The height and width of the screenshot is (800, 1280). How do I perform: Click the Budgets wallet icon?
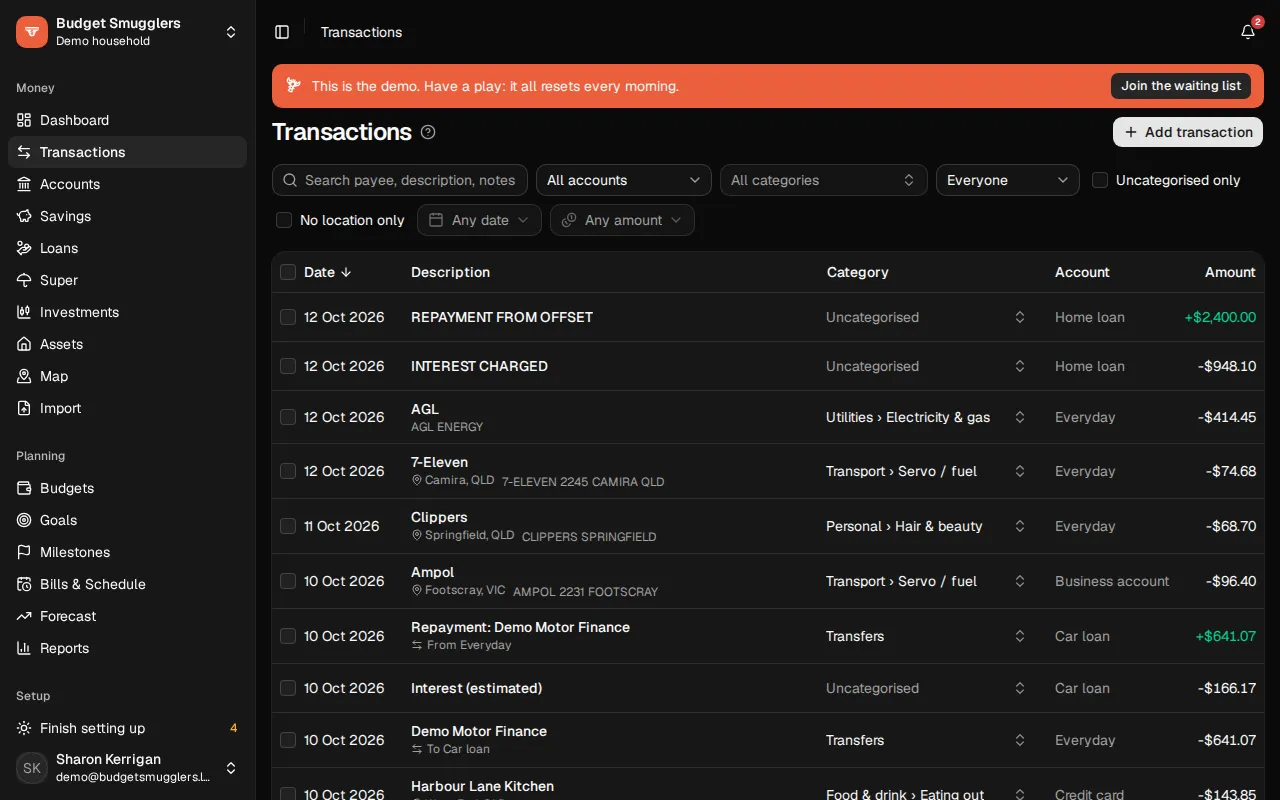point(24,488)
